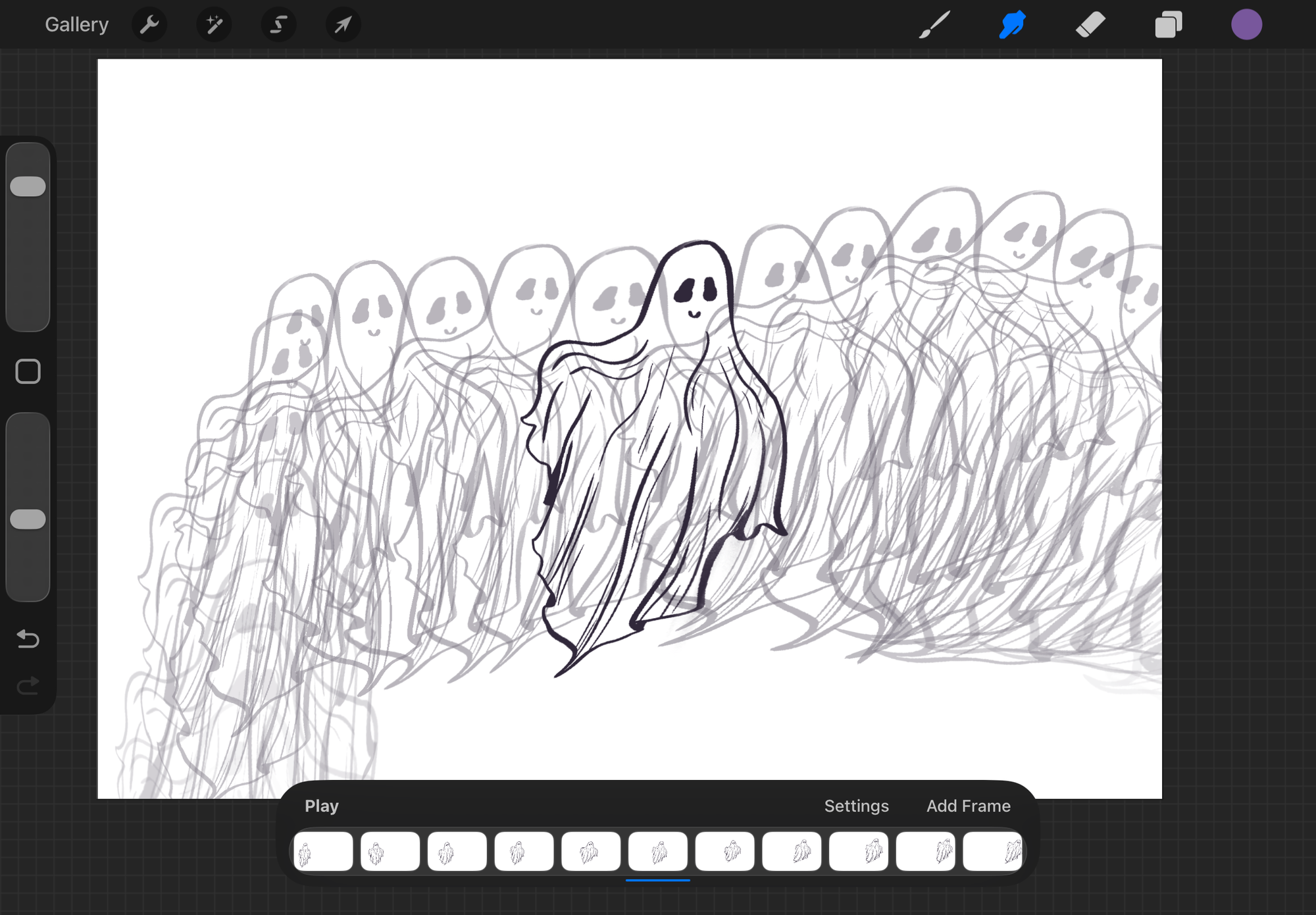Click the brush opacity slider handle
1316x915 pixels.
coord(28,519)
